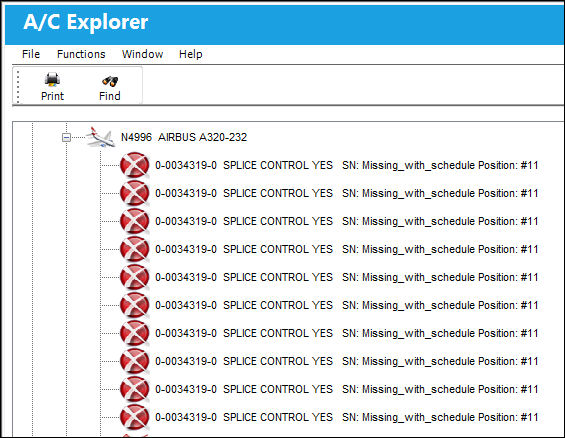Viewport: 565px width, 438px height.
Task: Click the Find binoculars icon
Action: tap(110, 81)
